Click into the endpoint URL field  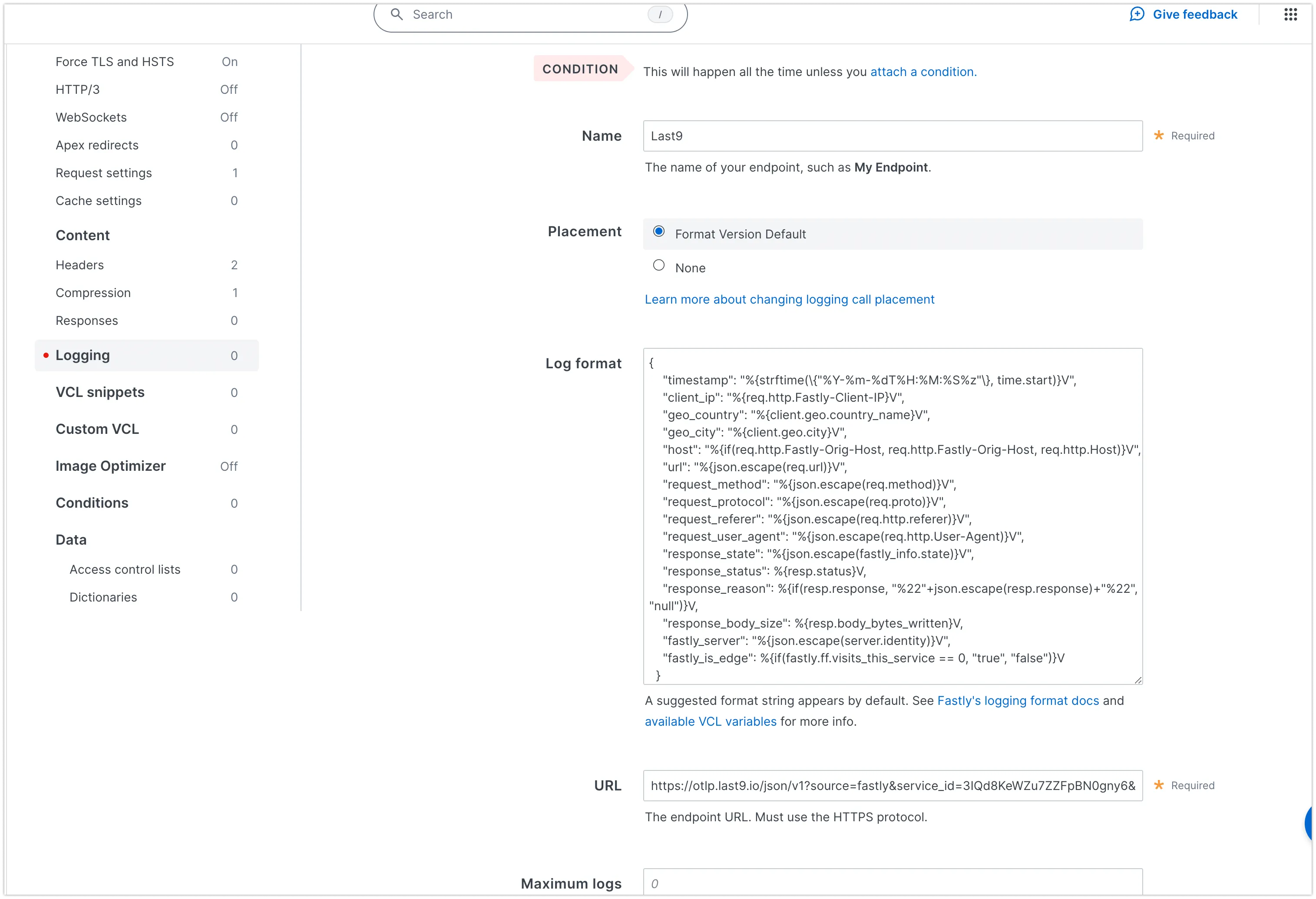893,786
